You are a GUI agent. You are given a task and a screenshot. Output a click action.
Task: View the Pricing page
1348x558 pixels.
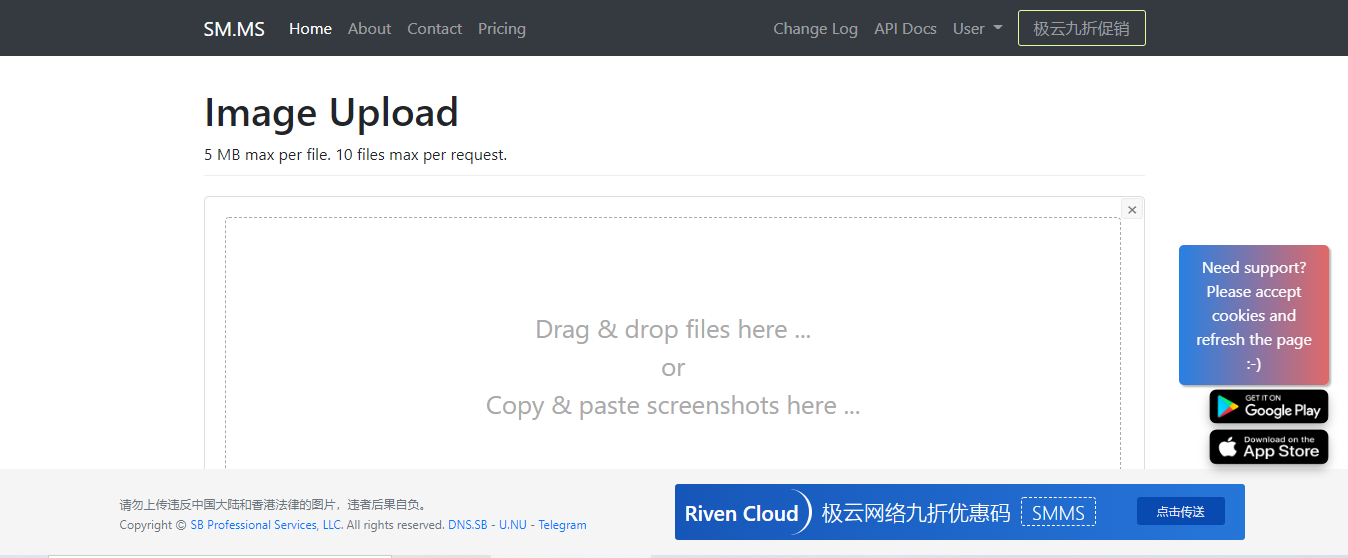point(502,29)
